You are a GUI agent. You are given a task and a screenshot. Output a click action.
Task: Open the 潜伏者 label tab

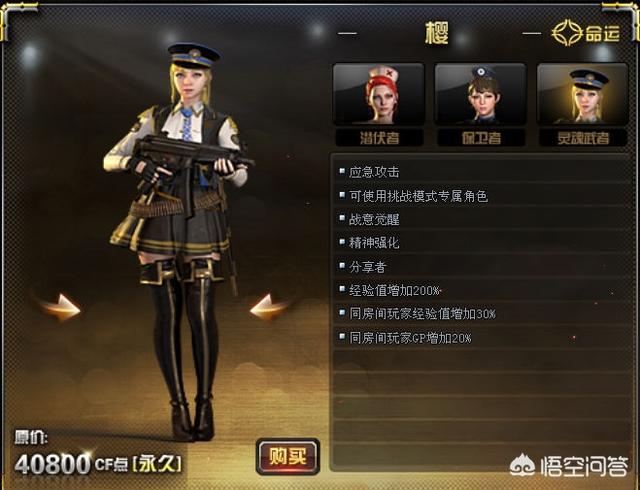pyautogui.click(x=379, y=138)
